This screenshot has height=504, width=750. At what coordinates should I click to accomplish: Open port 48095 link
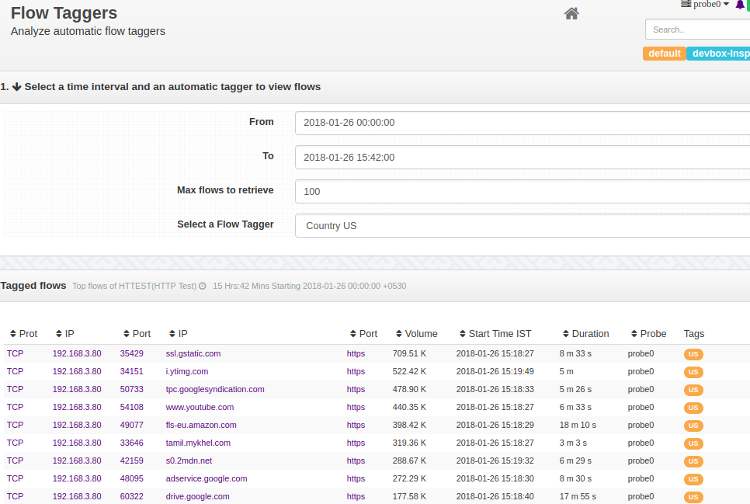[x=132, y=479]
